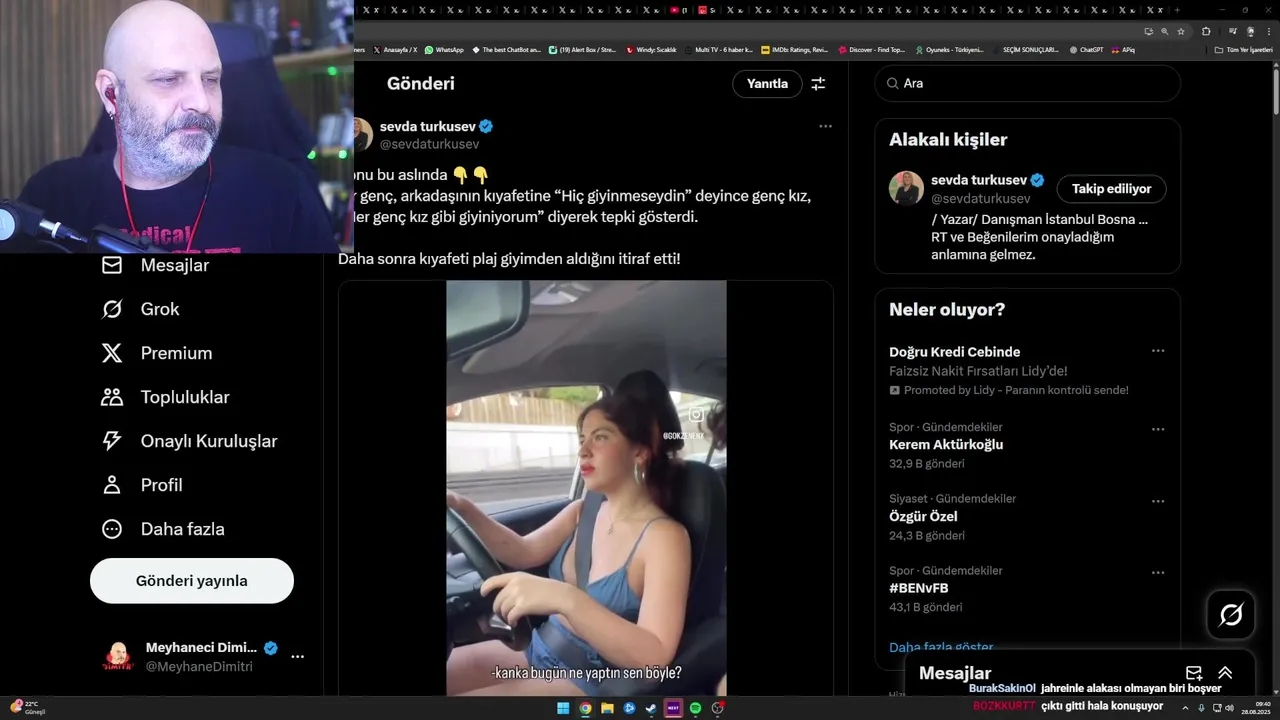Open more options for Kerem Aktürkoğlu trend
Viewport: 1280px width, 720px height.
tap(1158, 429)
